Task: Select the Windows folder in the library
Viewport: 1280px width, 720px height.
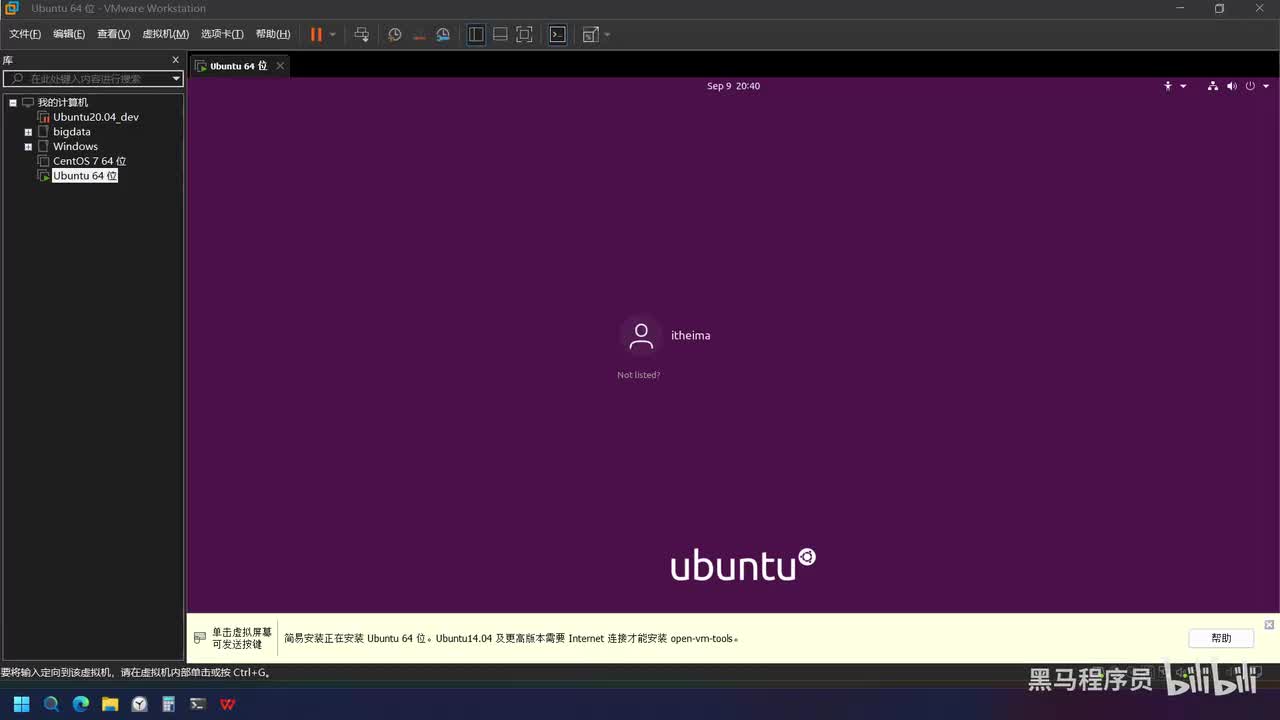Action: point(75,146)
